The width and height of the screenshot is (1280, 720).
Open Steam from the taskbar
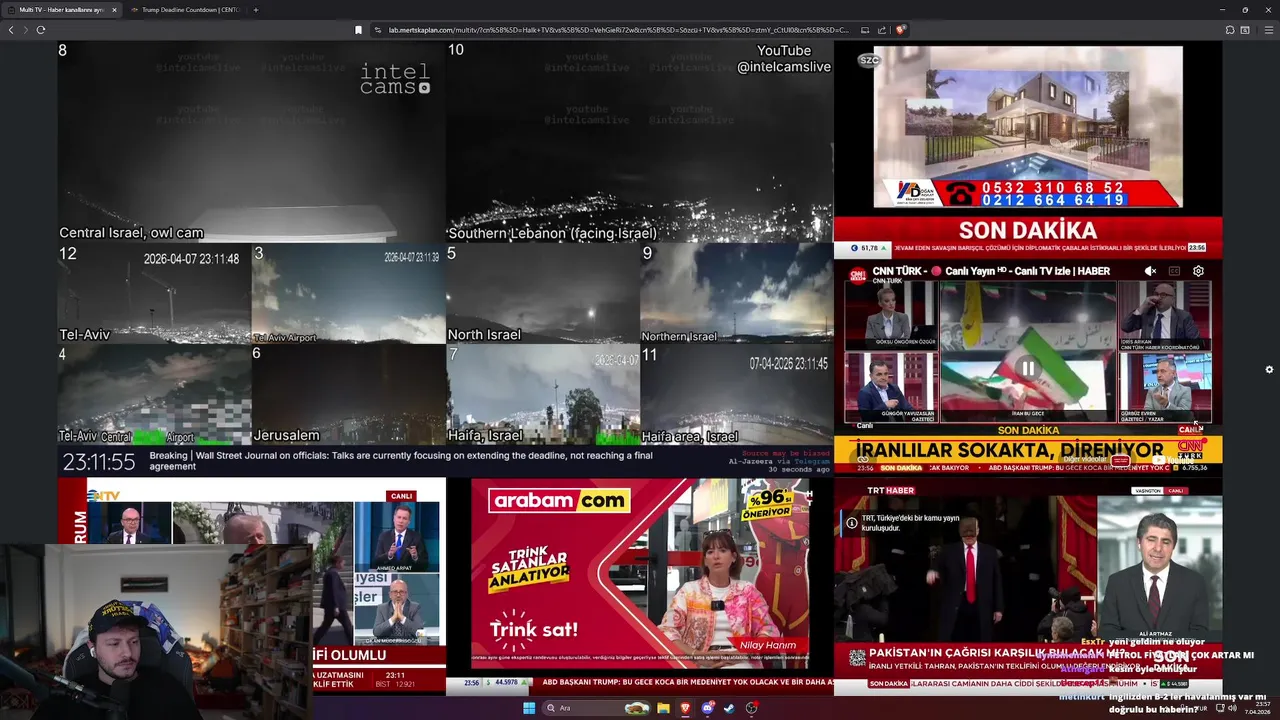[729, 708]
